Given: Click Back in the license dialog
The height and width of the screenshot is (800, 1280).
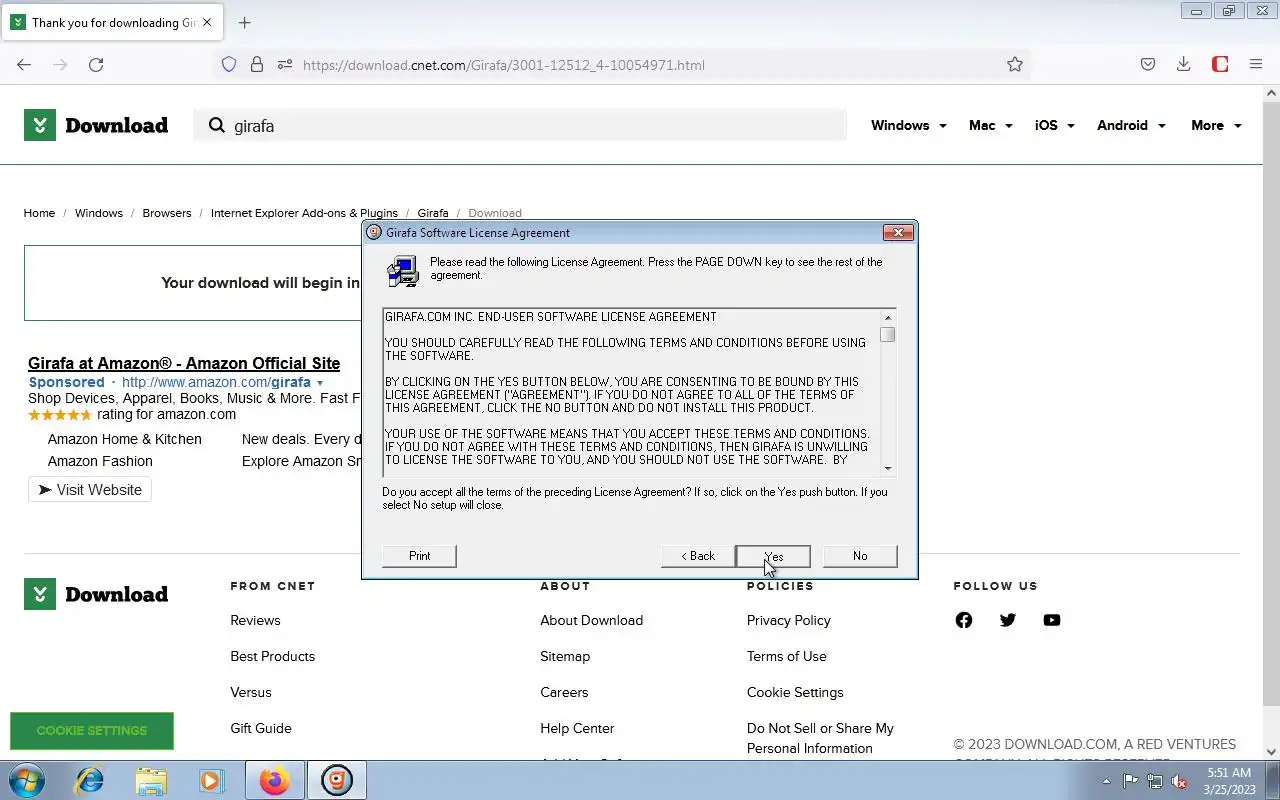Looking at the screenshot, I should 698,556.
